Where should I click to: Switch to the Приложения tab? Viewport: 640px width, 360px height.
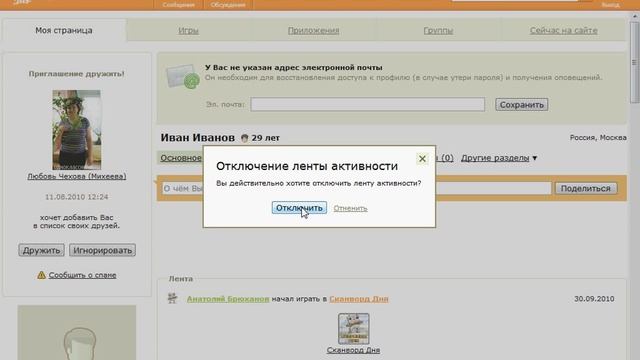pyautogui.click(x=313, y=30)
